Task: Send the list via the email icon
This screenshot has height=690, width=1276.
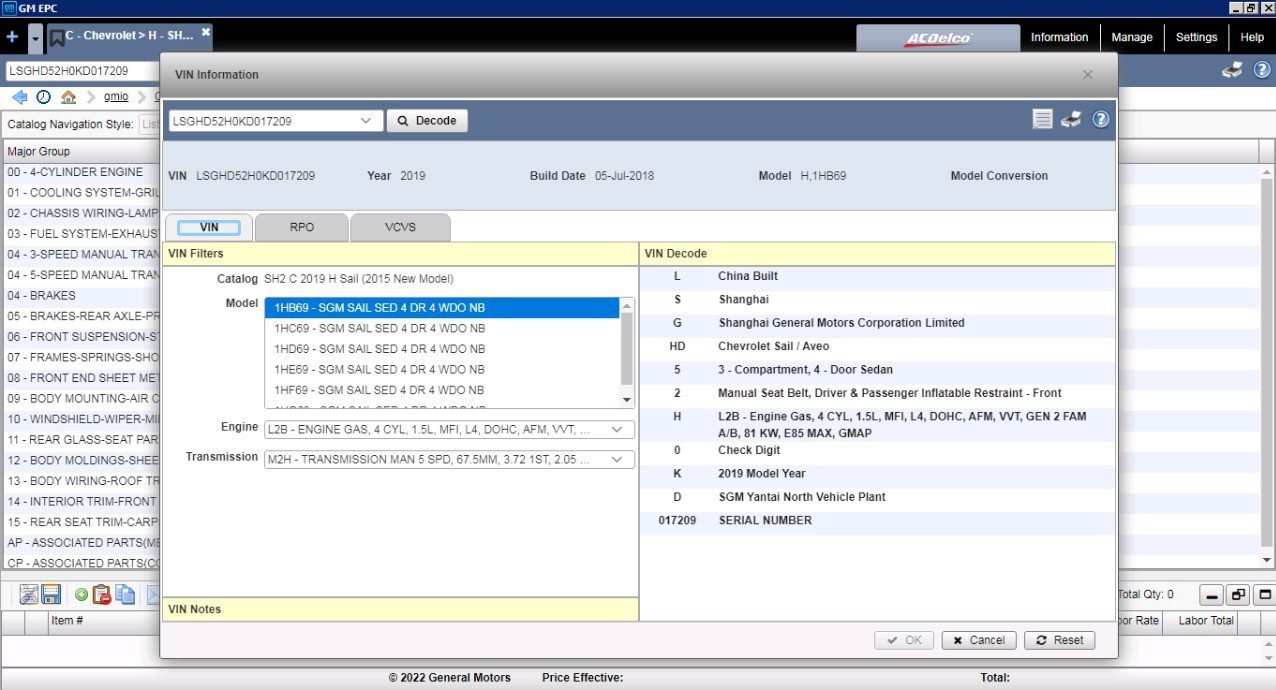Action: pyautogui.click(x=152, y=594)
